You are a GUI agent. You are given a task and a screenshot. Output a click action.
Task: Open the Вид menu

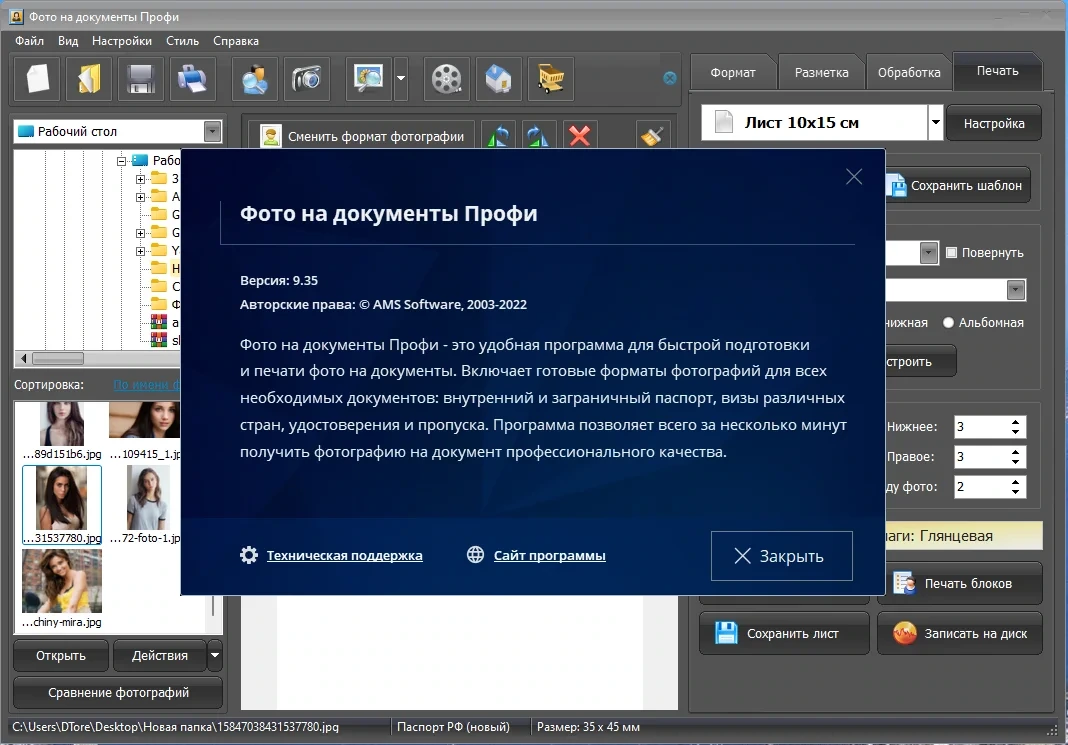[x=68, y=41]
